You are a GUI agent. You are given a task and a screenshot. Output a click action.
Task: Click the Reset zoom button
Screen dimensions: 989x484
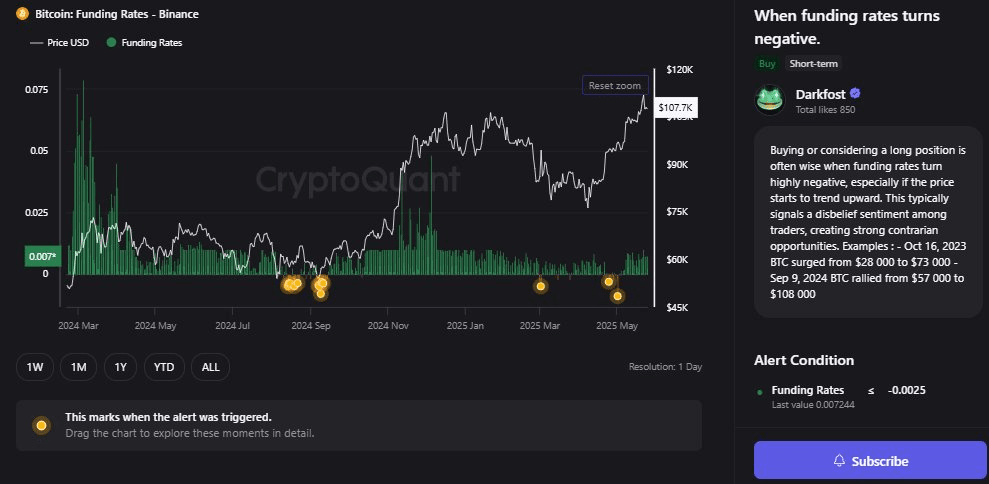[615, 85]
